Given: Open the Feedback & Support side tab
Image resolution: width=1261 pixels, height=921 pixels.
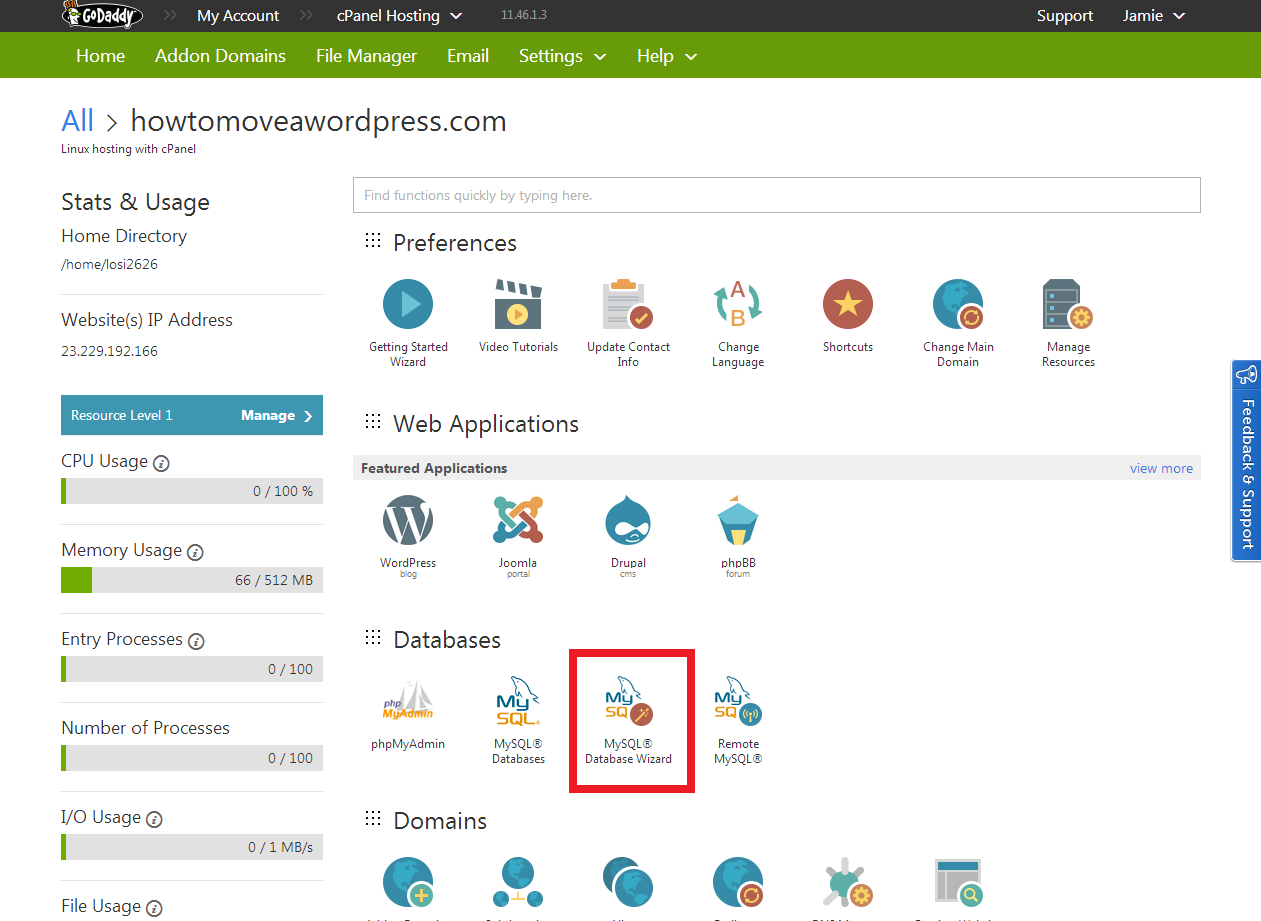Looking at the screenshot, I should 1246,461.
